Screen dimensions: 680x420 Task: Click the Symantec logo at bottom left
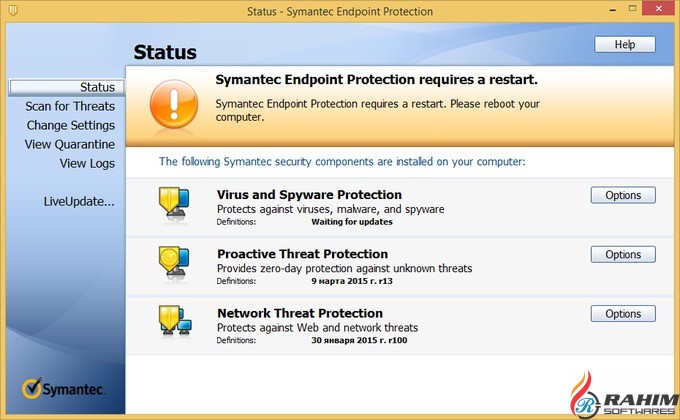(62, 390)
